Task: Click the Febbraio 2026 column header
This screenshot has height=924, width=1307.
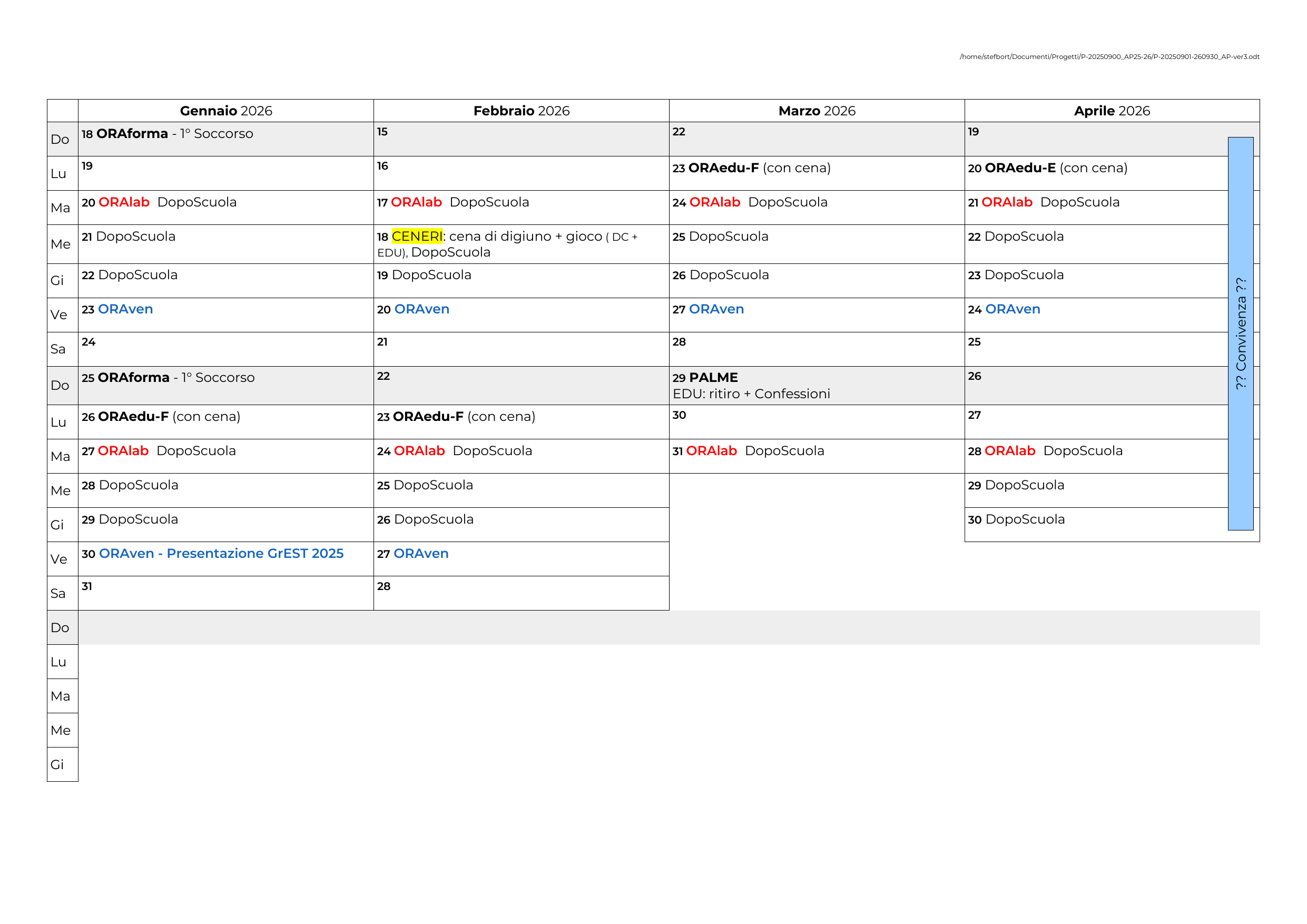Action: (521, 111)
